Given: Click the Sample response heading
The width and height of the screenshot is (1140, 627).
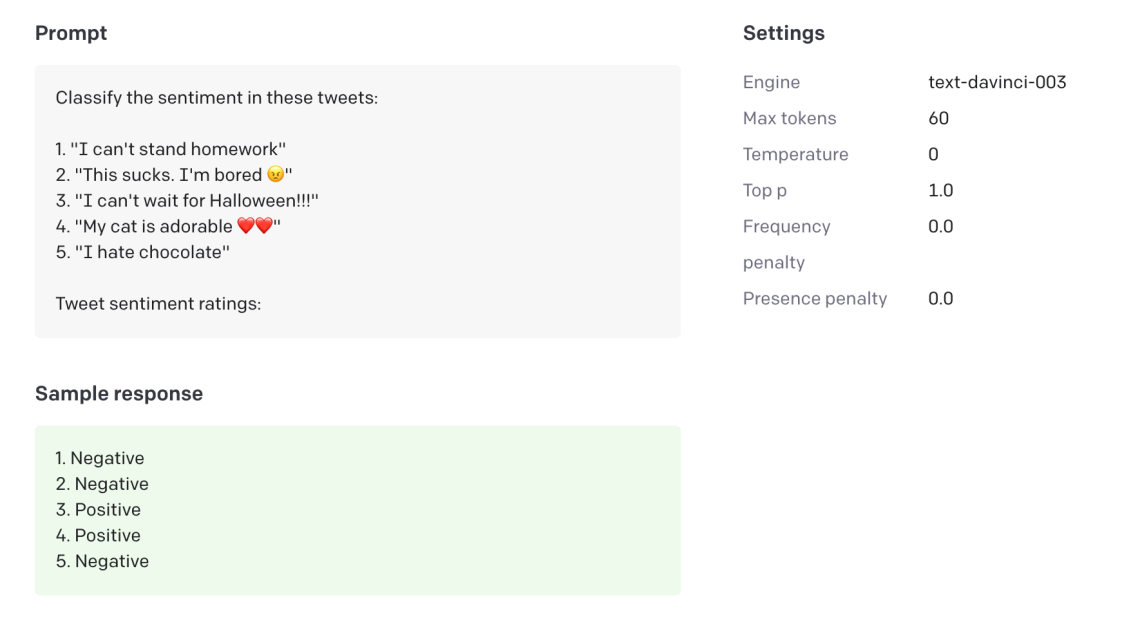Looking at the screenshot, I should tap(119, 393).
